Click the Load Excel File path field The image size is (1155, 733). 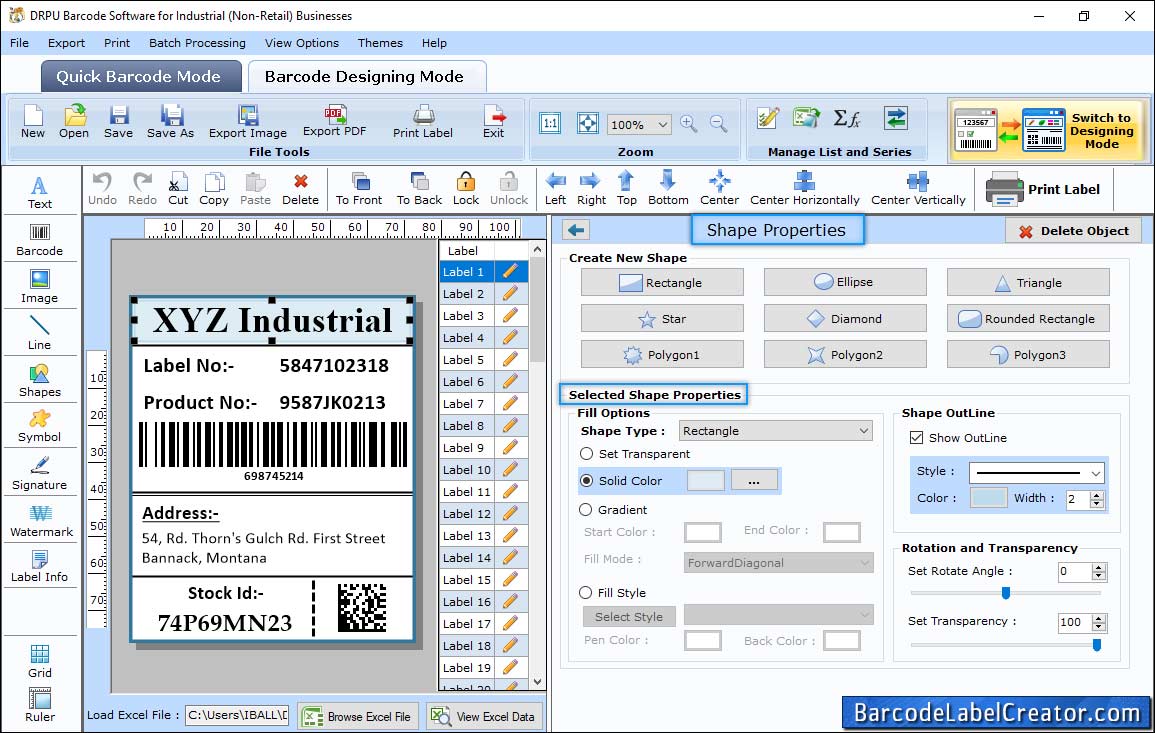point(236,715)
